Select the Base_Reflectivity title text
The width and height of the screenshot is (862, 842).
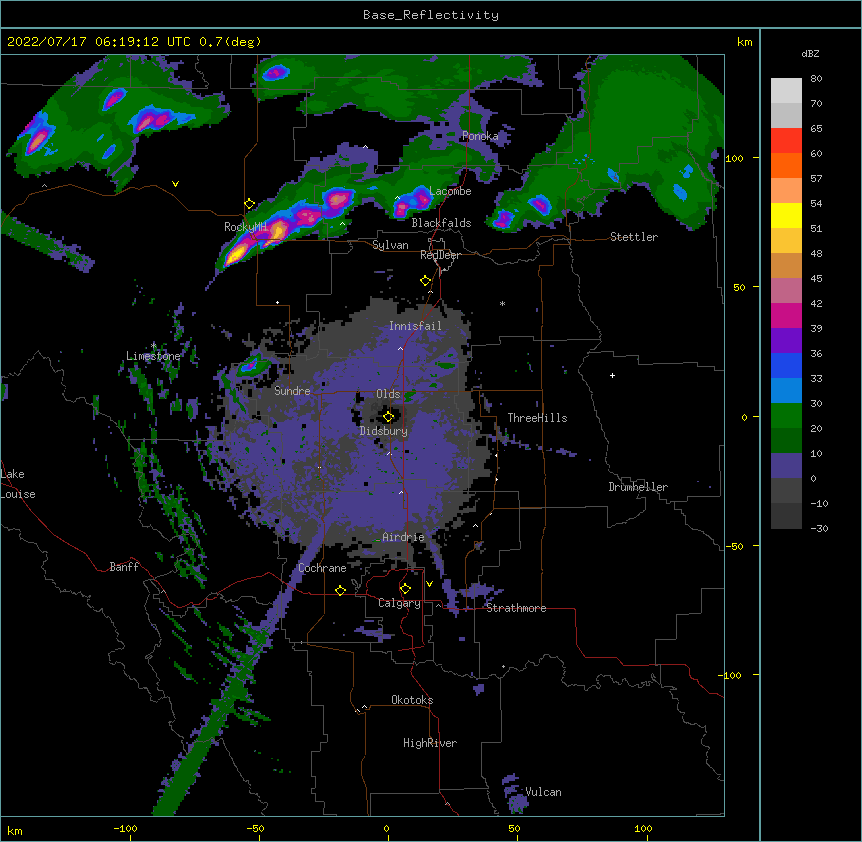tap(431, 15)
